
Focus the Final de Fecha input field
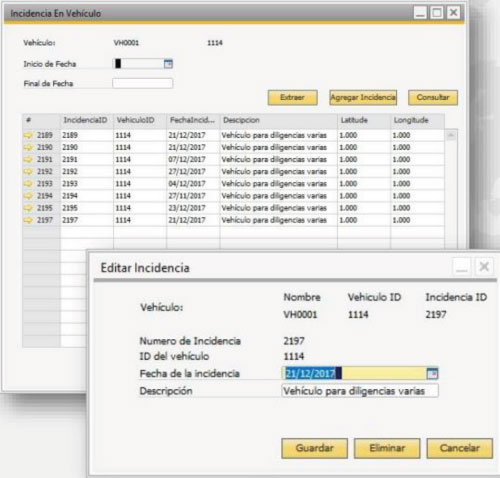click(143, 83)
